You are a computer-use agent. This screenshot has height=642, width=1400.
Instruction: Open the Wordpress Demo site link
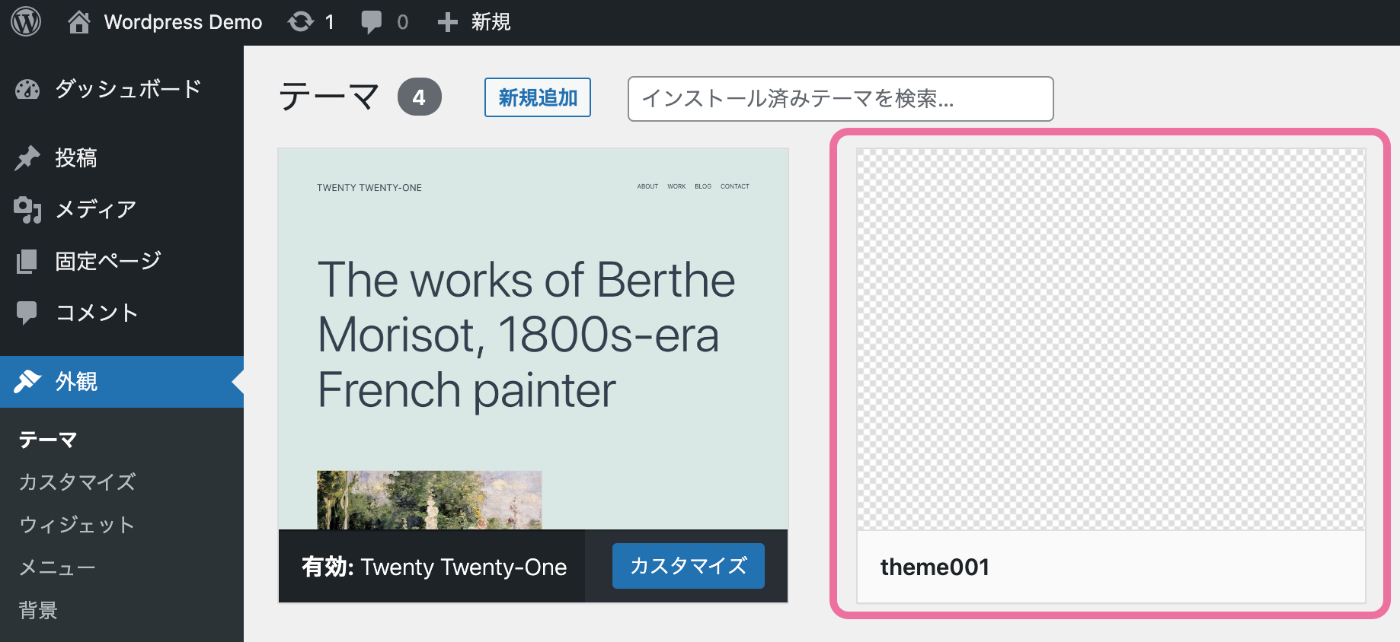[183, 22]
